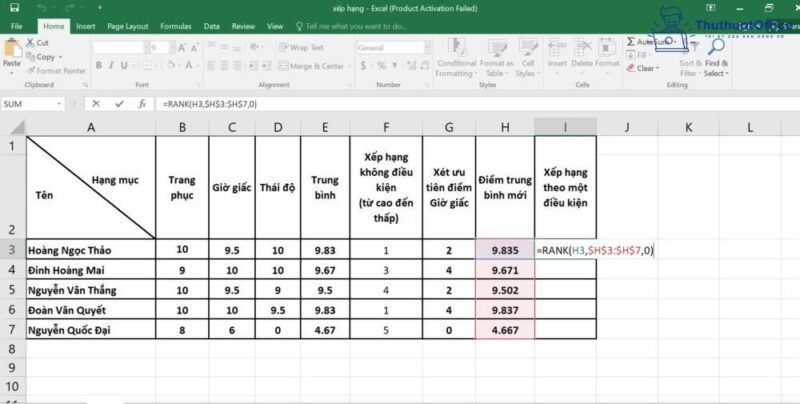800x404 pixels.
Task: Click Increase Indent icon
Action: [x=266, y=65]
